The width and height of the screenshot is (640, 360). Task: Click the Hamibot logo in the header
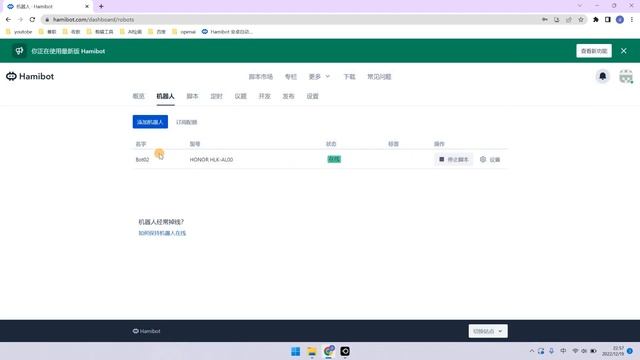point(30,76)
